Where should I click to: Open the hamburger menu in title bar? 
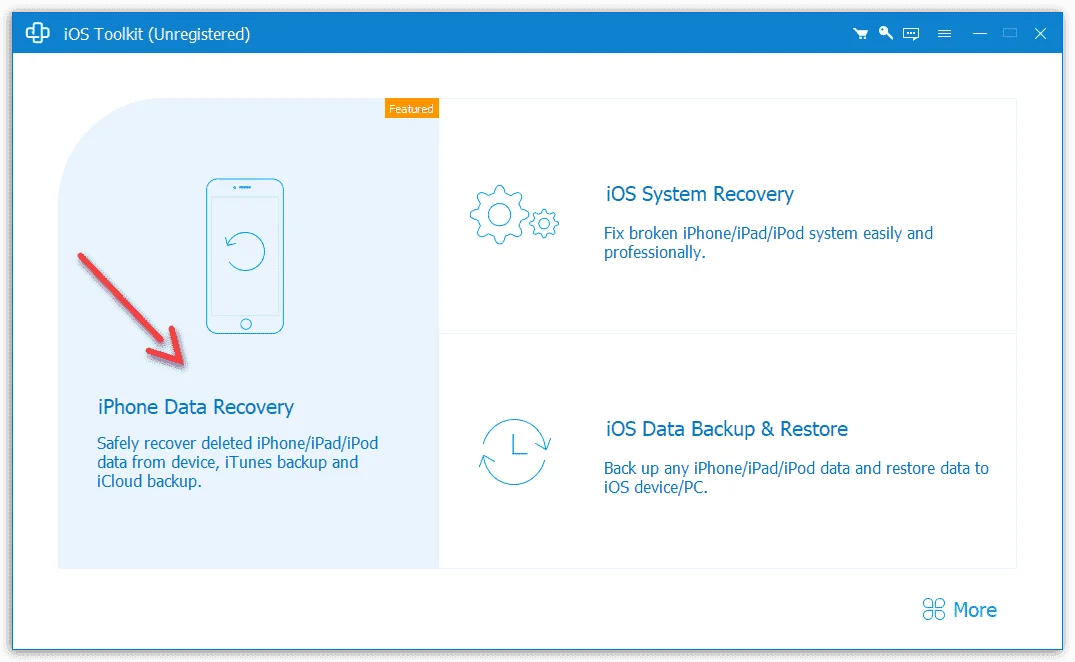pyautogui.click(x=944, y=34)
